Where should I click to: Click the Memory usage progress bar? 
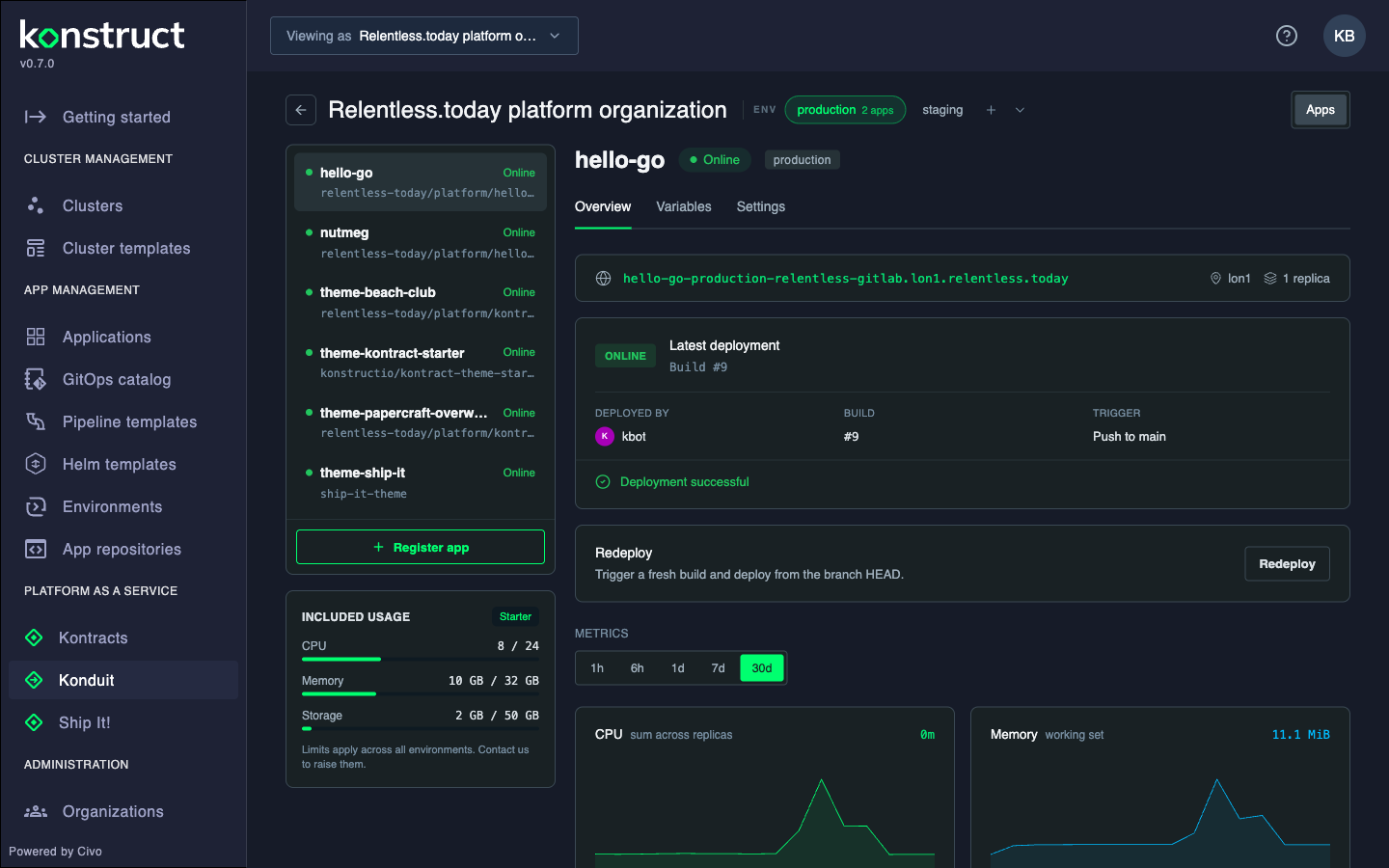[x=421, y=693]
